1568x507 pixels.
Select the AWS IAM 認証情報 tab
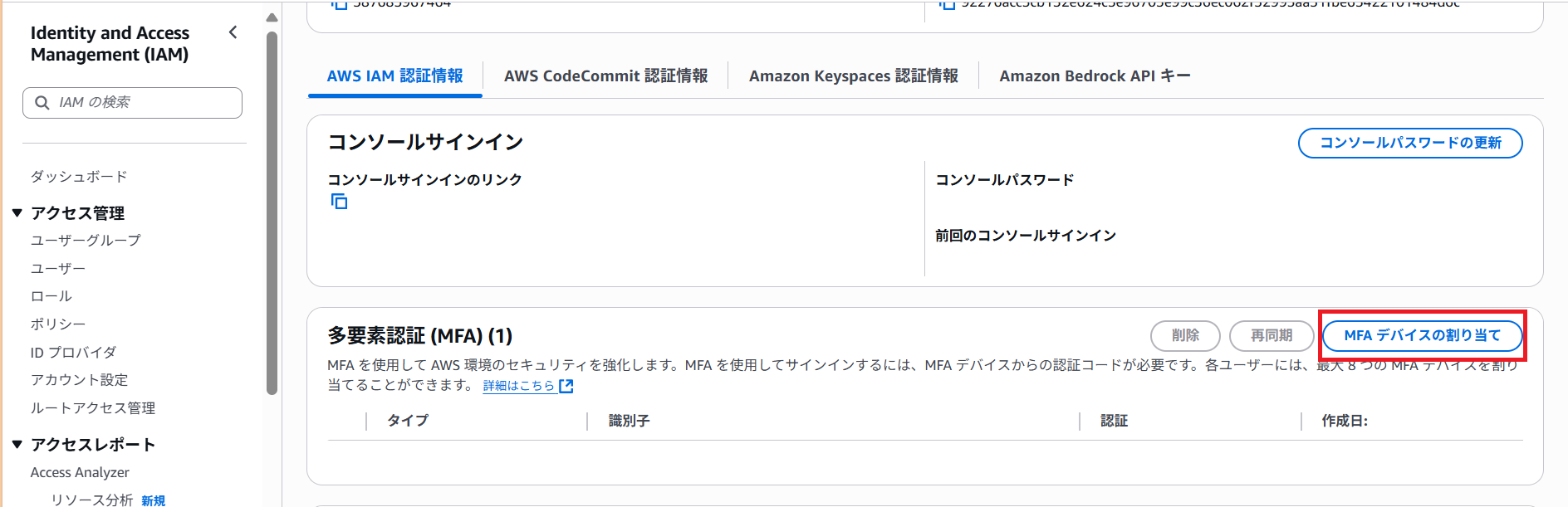pos(394,76)
